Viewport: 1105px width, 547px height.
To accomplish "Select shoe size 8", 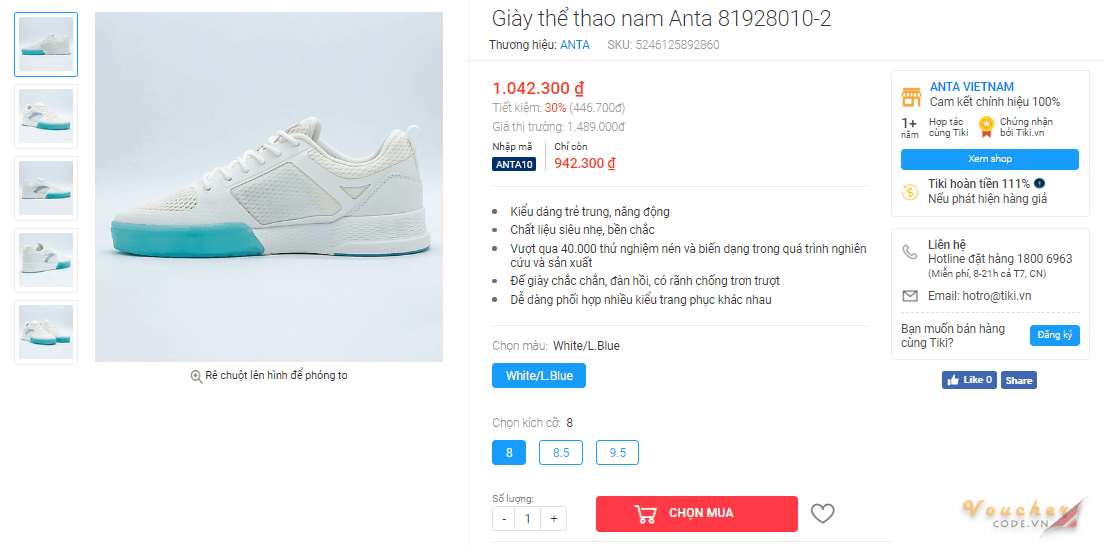I will (x=509, y=453).
